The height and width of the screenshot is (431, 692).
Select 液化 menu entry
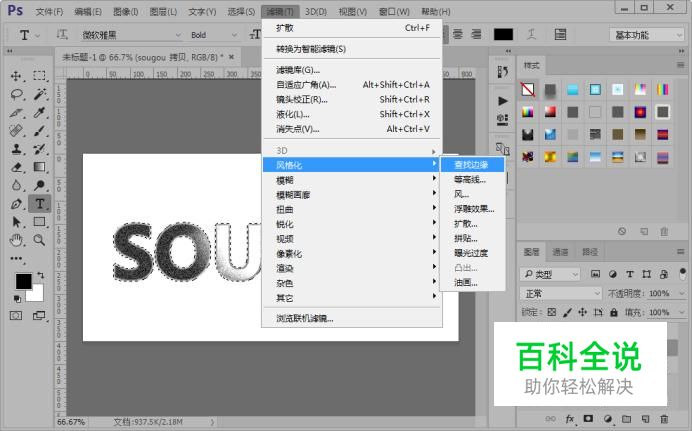(352, 114)
